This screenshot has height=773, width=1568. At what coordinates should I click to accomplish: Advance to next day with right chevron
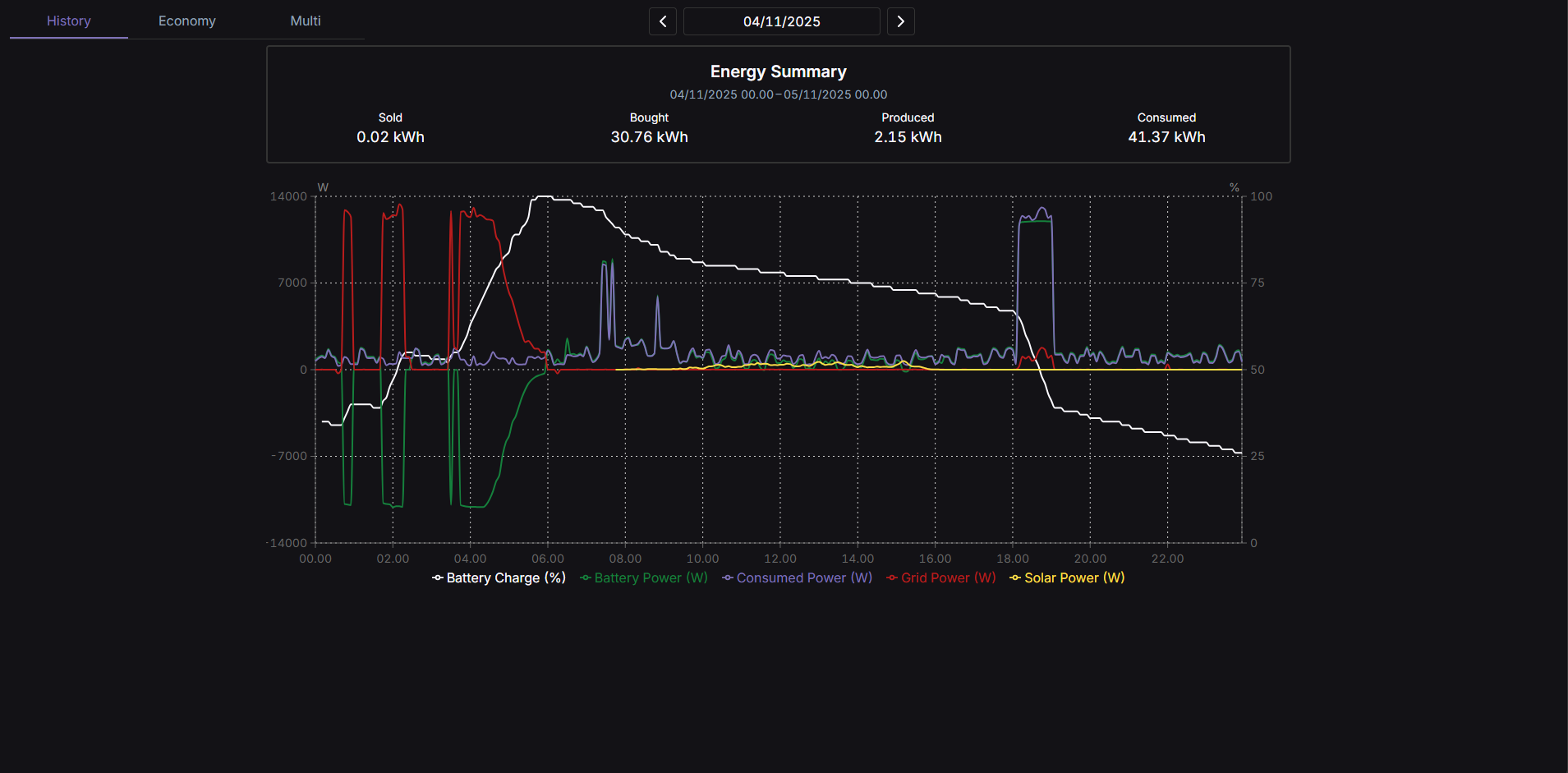tap(900, 21)
